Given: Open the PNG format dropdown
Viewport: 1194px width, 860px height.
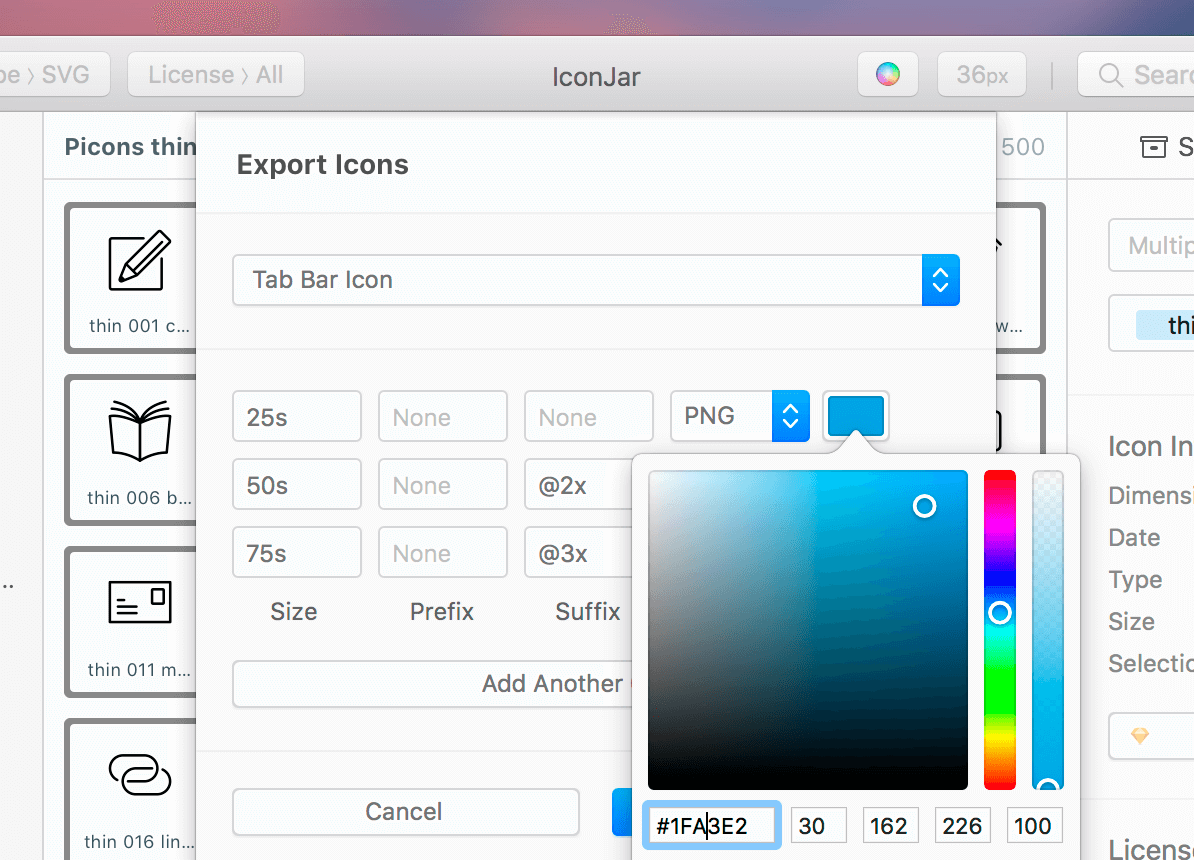Looking at the screenshot, I should tap(739, 416).
